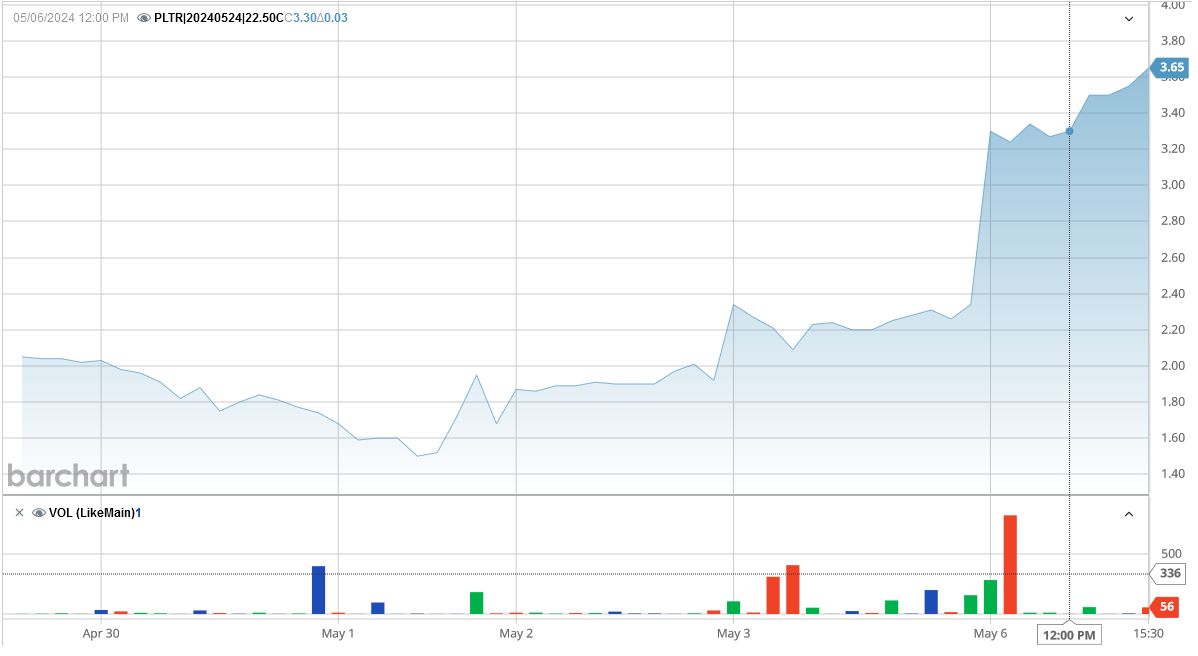Image resolution: width=1198 pixels, height=656 pixels.
Task: Click the Apr 30 date on the time axis
Action: 101,633
